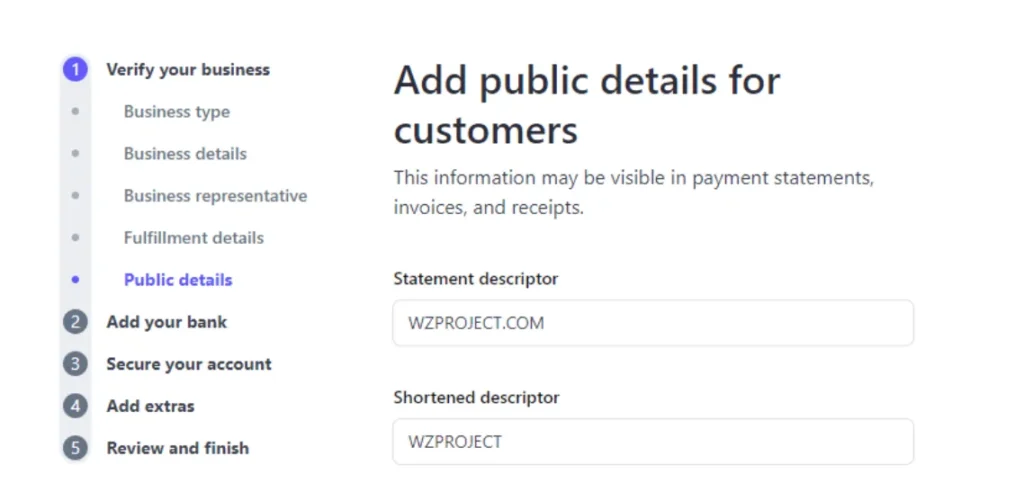
Task: Click the step 2 circle icon
Action: (75, 322)
